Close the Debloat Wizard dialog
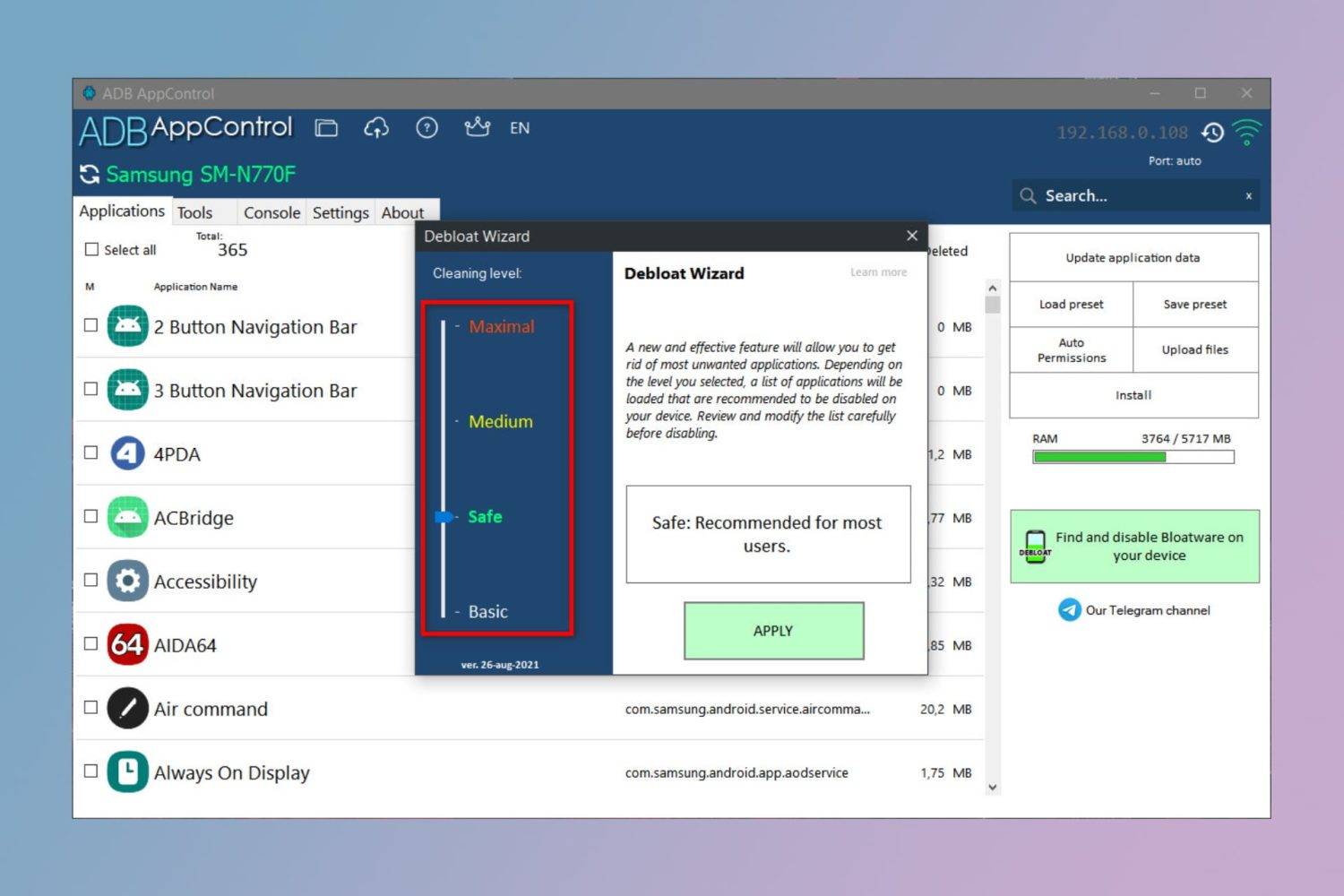The height and width of the screenshot is (896, 1344). point(912,236)
